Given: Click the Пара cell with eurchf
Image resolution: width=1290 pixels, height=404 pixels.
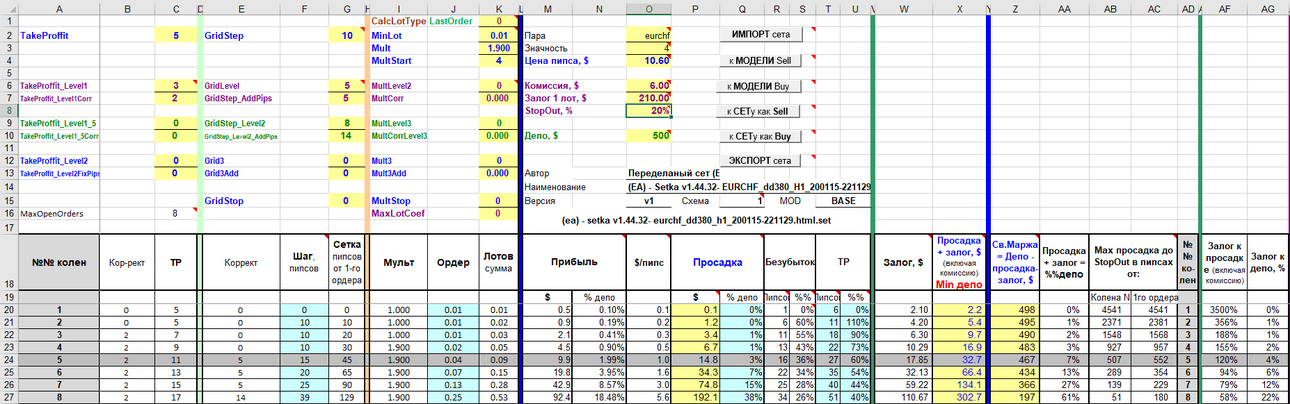Looking at the screenshot, I should (x=649, y=35).
